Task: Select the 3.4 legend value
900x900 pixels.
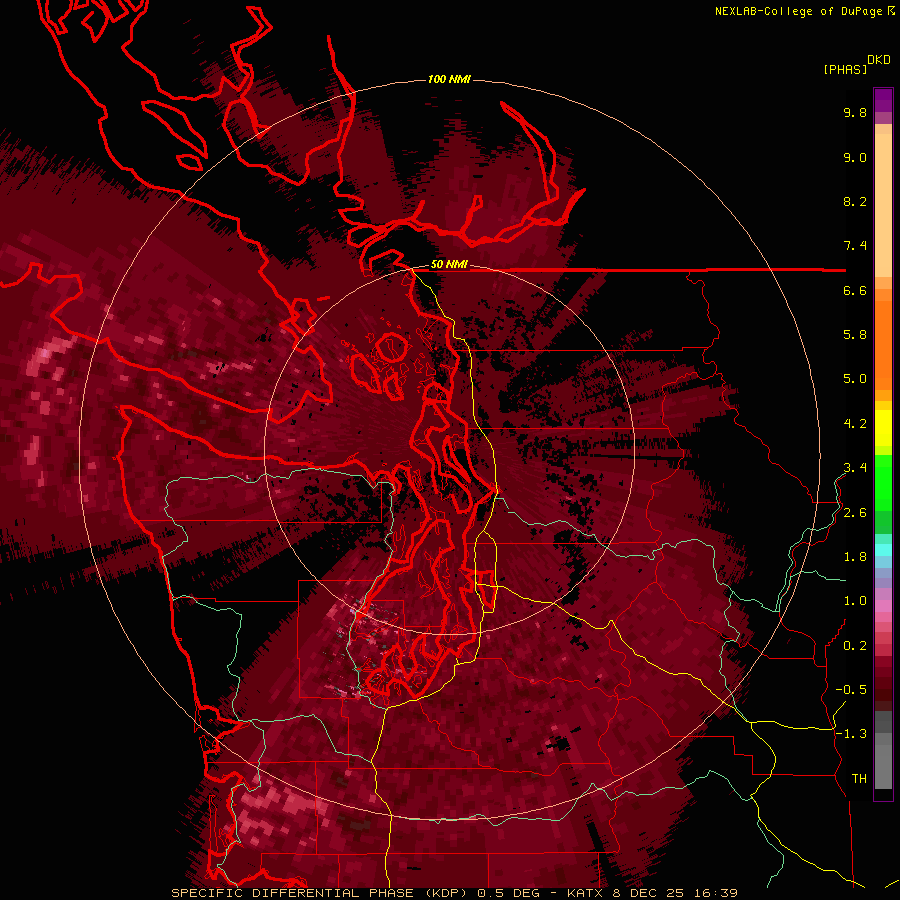Action: (x=855, y=468)
